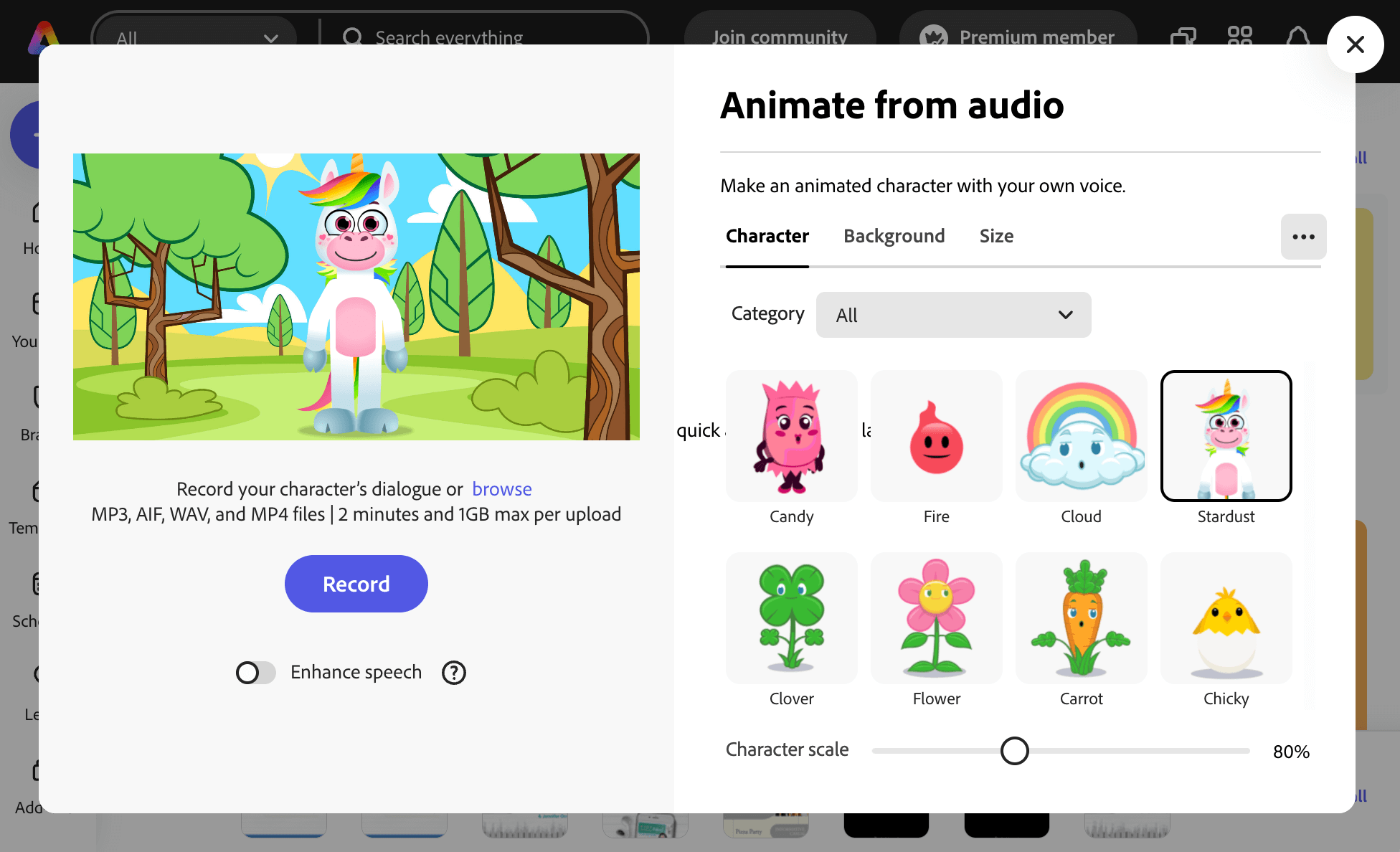This screenshot has width=1400, height=852.
Task: Click the search magnifier icon
Action: (x=352, y=37)
